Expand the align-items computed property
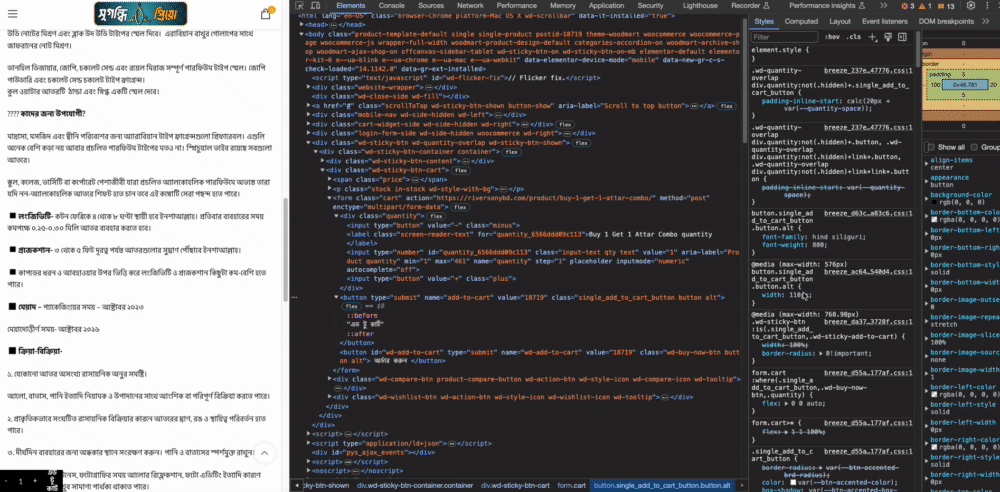Screen dimensions: 1000x492 click(x=928, y=164)
